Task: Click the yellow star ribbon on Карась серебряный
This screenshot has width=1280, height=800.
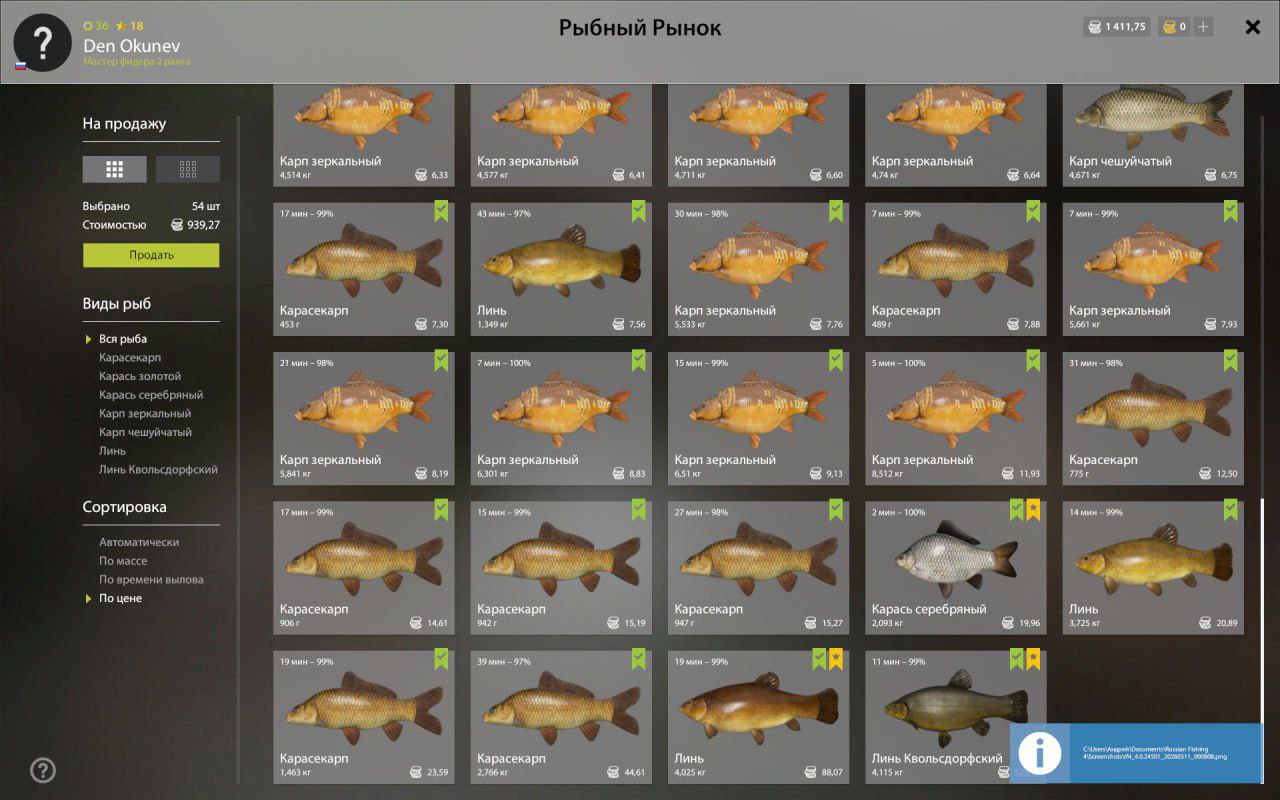Action: pos(1033,510)
